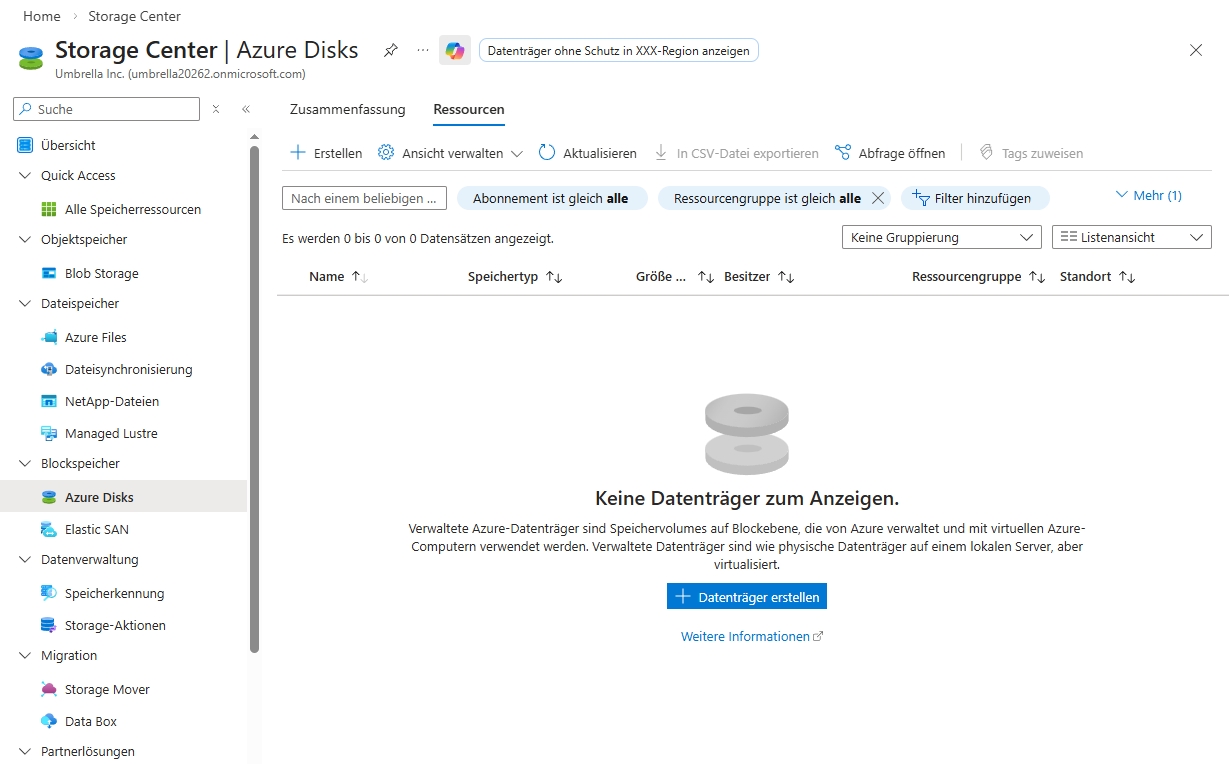
Task: Click the Datenträger erstellen button
Action: coord(746,597)
